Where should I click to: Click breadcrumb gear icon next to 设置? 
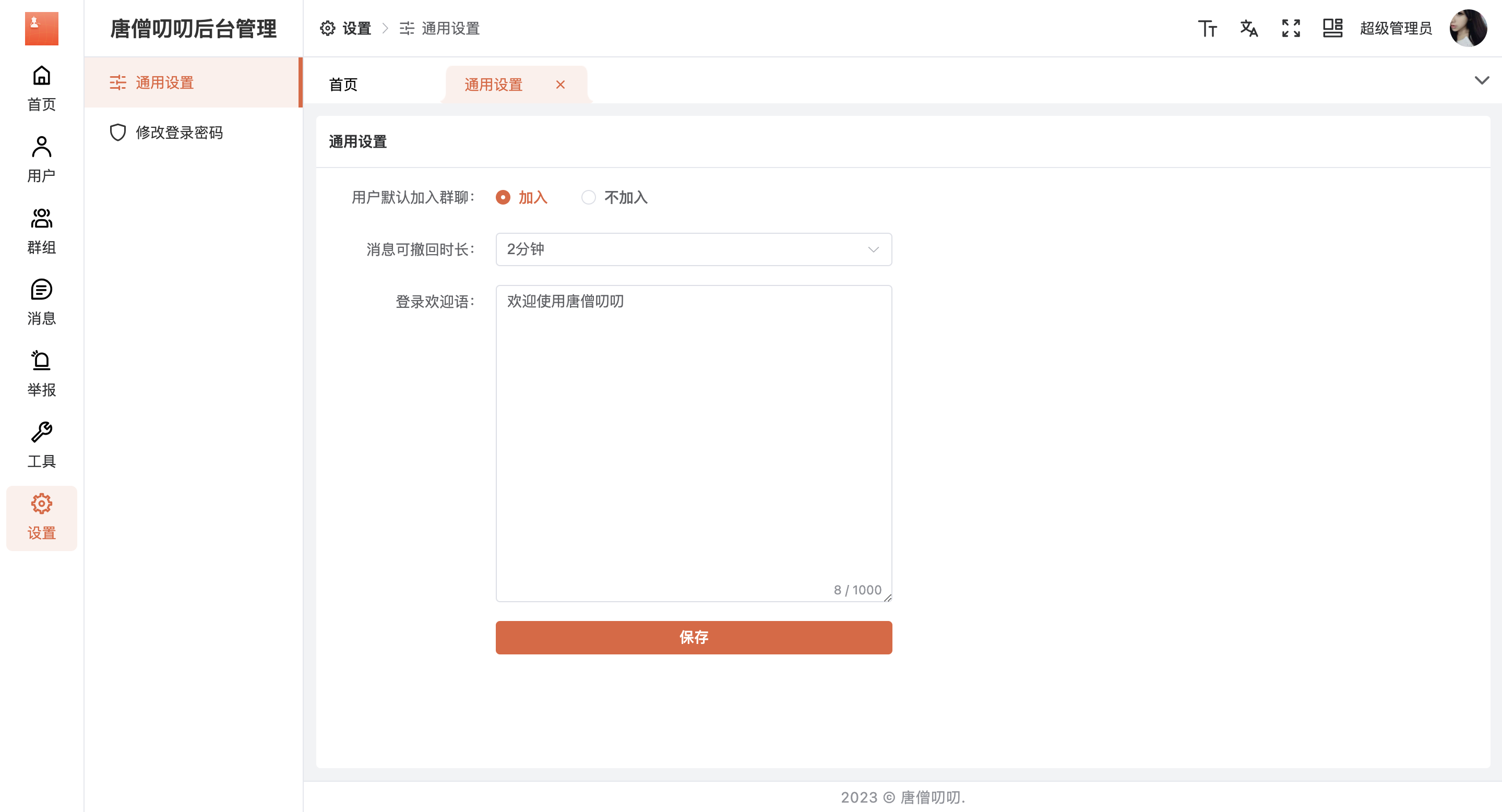tap(328, 28)
